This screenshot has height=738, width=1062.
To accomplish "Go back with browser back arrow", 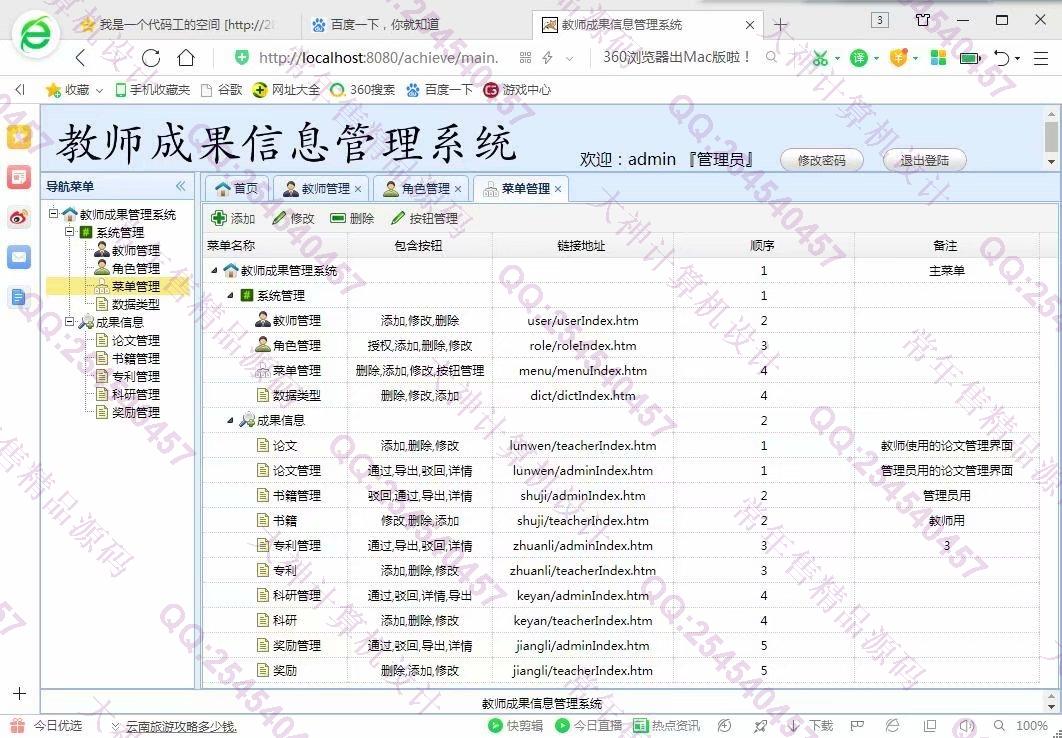I will (81, 58).
